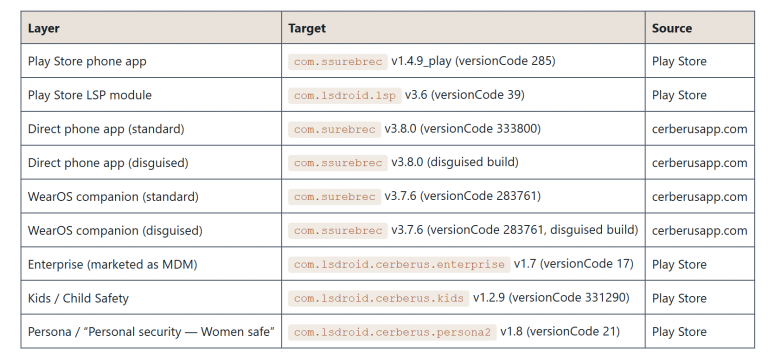The height and width of the screenshot is (361, 768).
Task: Click com.surebrec in Direct phone app (standard) row
Action: click(x=334, y=129)
